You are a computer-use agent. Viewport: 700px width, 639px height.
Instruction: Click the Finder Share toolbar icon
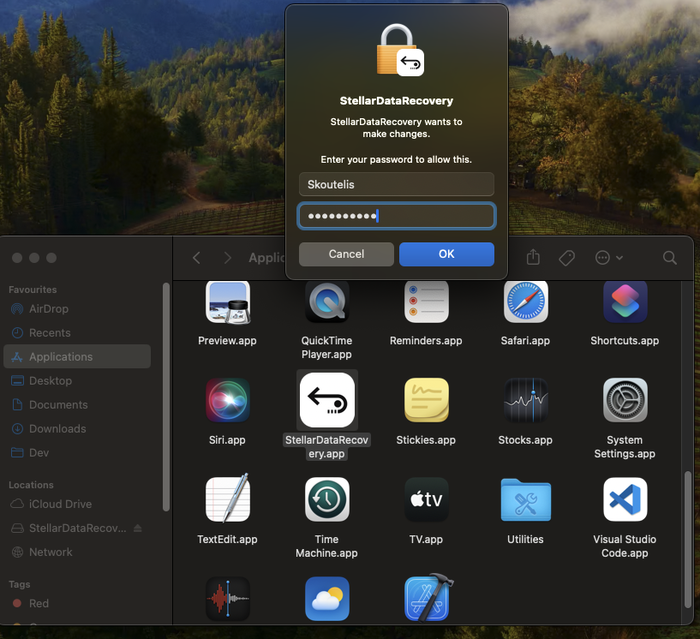point(533,257)
